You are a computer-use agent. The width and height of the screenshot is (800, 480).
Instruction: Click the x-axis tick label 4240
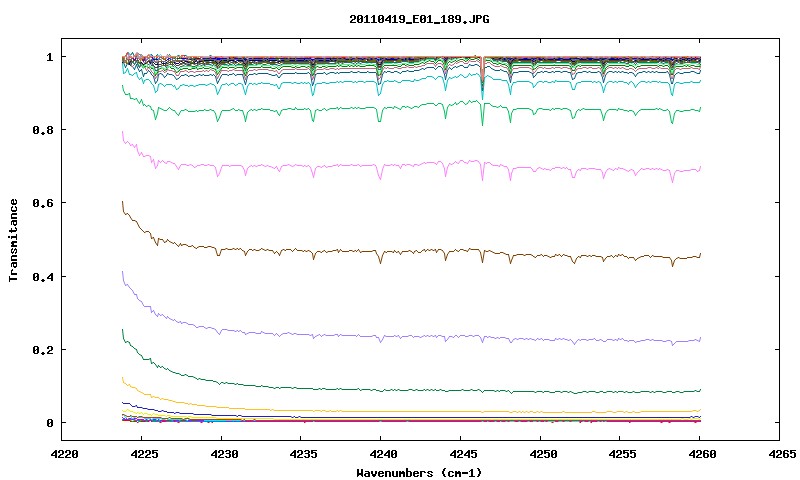[x=383, y=454]
